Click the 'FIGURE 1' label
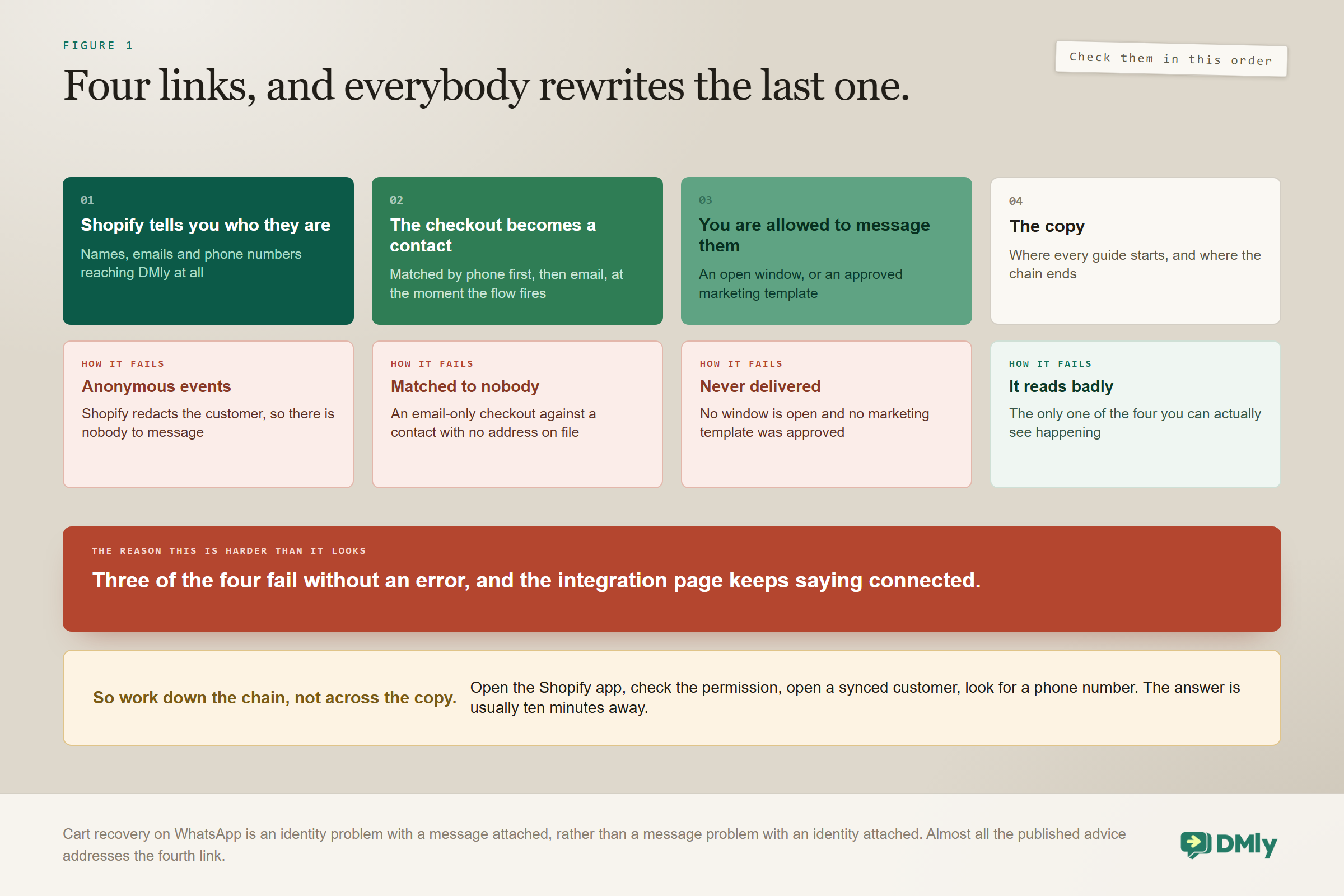1344x896 pixels. pyautogui.click(x=97, y=46)
